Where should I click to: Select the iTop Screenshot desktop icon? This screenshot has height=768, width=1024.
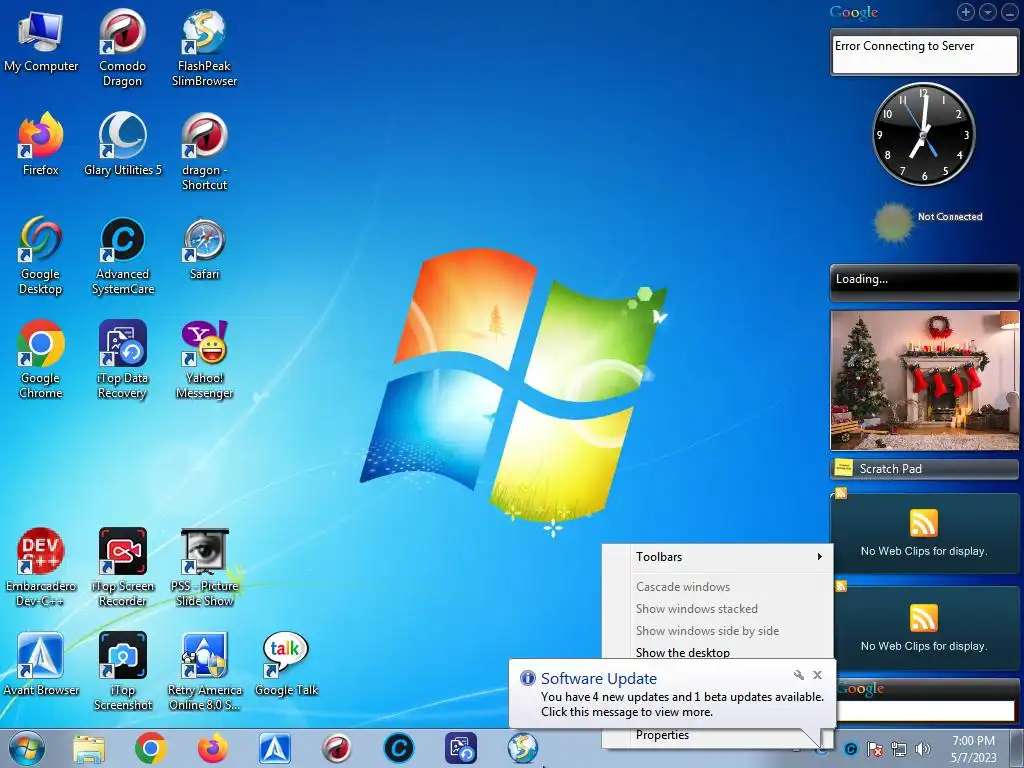[x=122, y=671]
